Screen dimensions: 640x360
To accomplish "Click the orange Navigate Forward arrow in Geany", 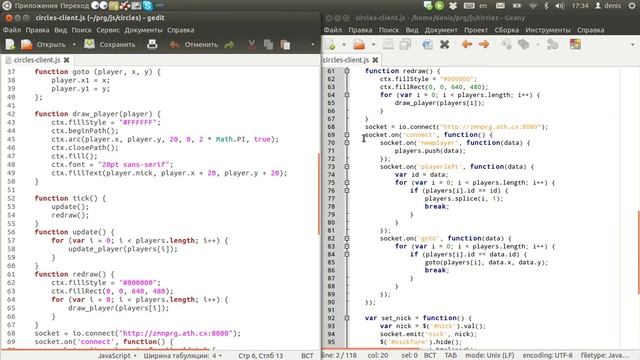I will click(484, 44).
